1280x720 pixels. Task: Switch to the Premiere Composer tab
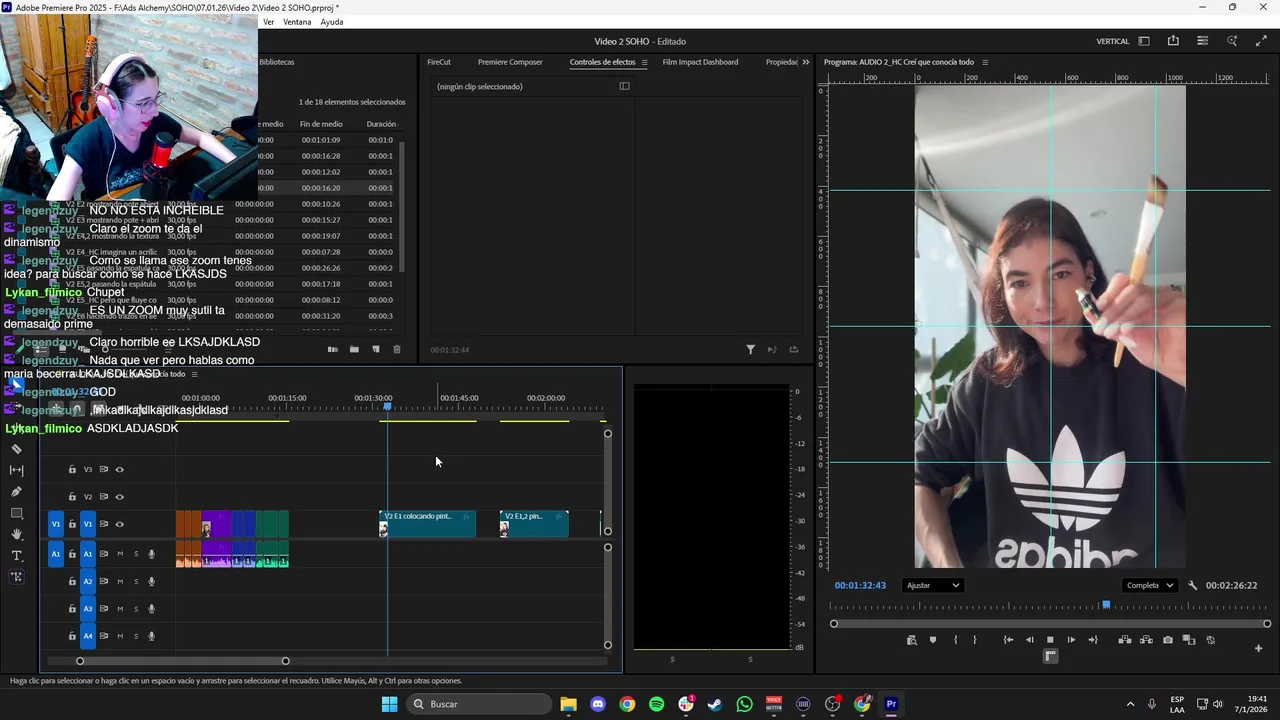pyautogui.click(x=510, y=62)
